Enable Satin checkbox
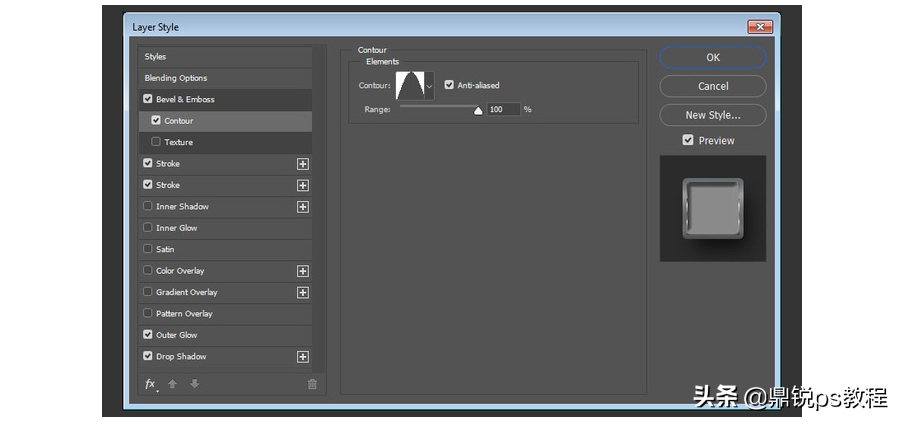Image resolution: width=900 pixels, height=422 pixels. point(148,249)
